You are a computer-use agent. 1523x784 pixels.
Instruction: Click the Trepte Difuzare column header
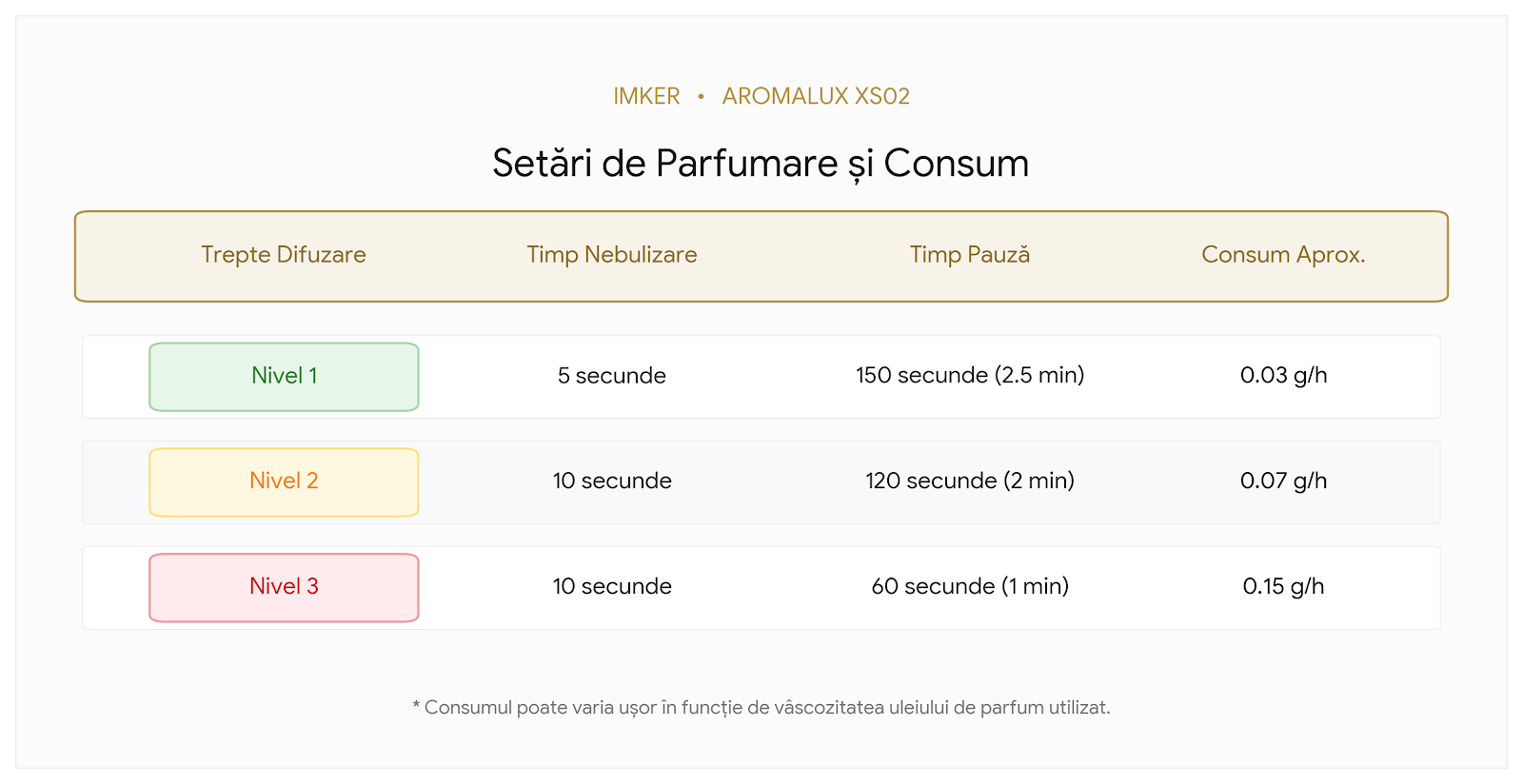(x=284, y=255)
